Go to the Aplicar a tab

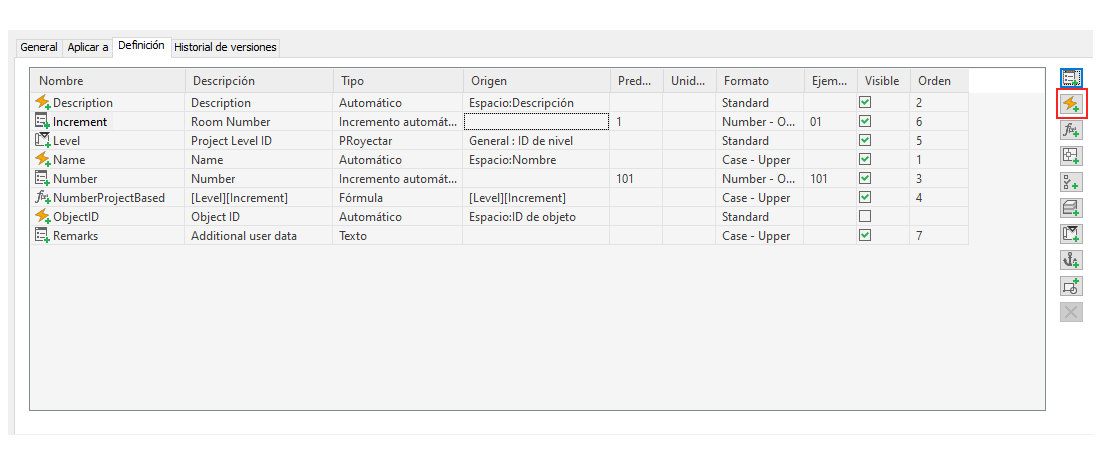tap(88, 47)
